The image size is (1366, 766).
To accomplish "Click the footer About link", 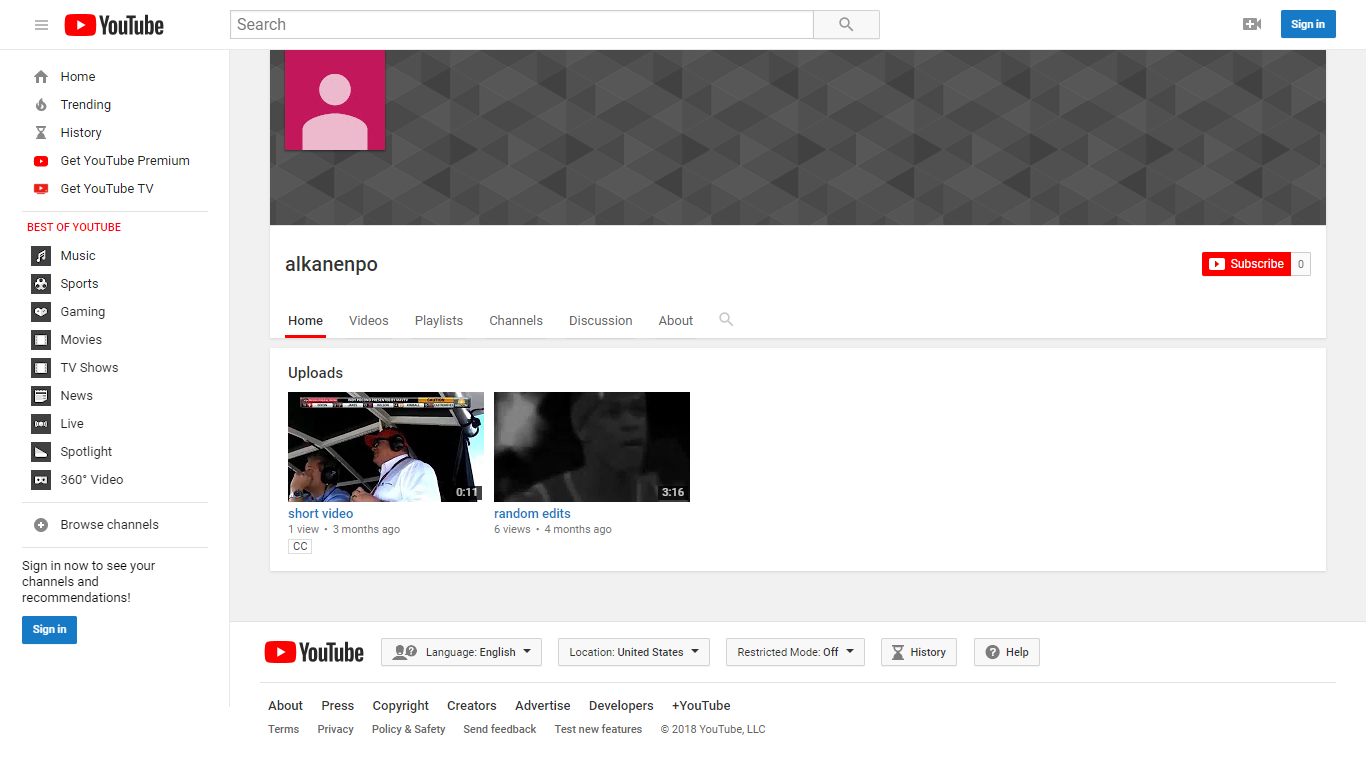I will pos(285,706).
